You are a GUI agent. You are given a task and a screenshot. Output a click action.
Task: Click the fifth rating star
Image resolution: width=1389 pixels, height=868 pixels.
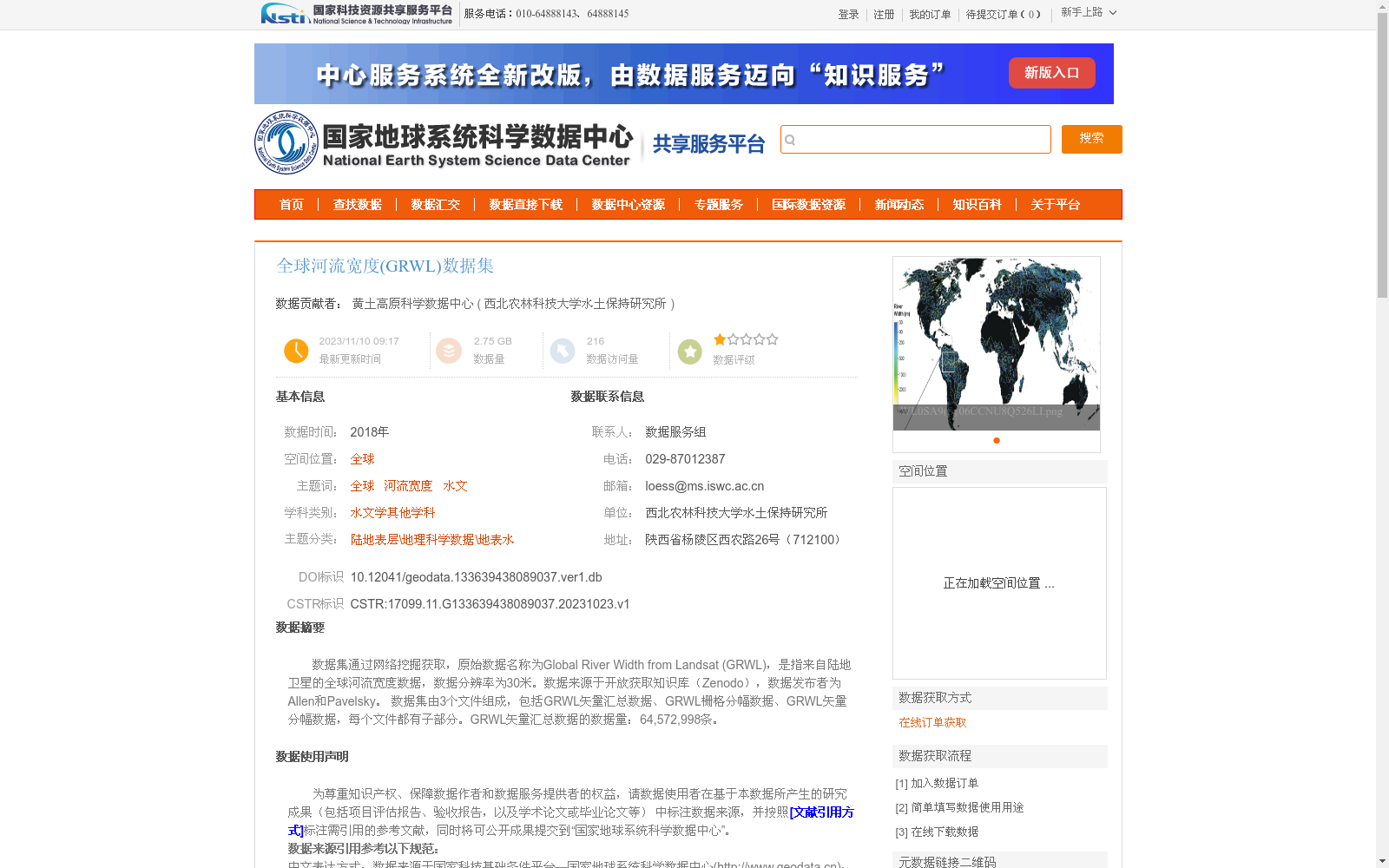point(773,339)
